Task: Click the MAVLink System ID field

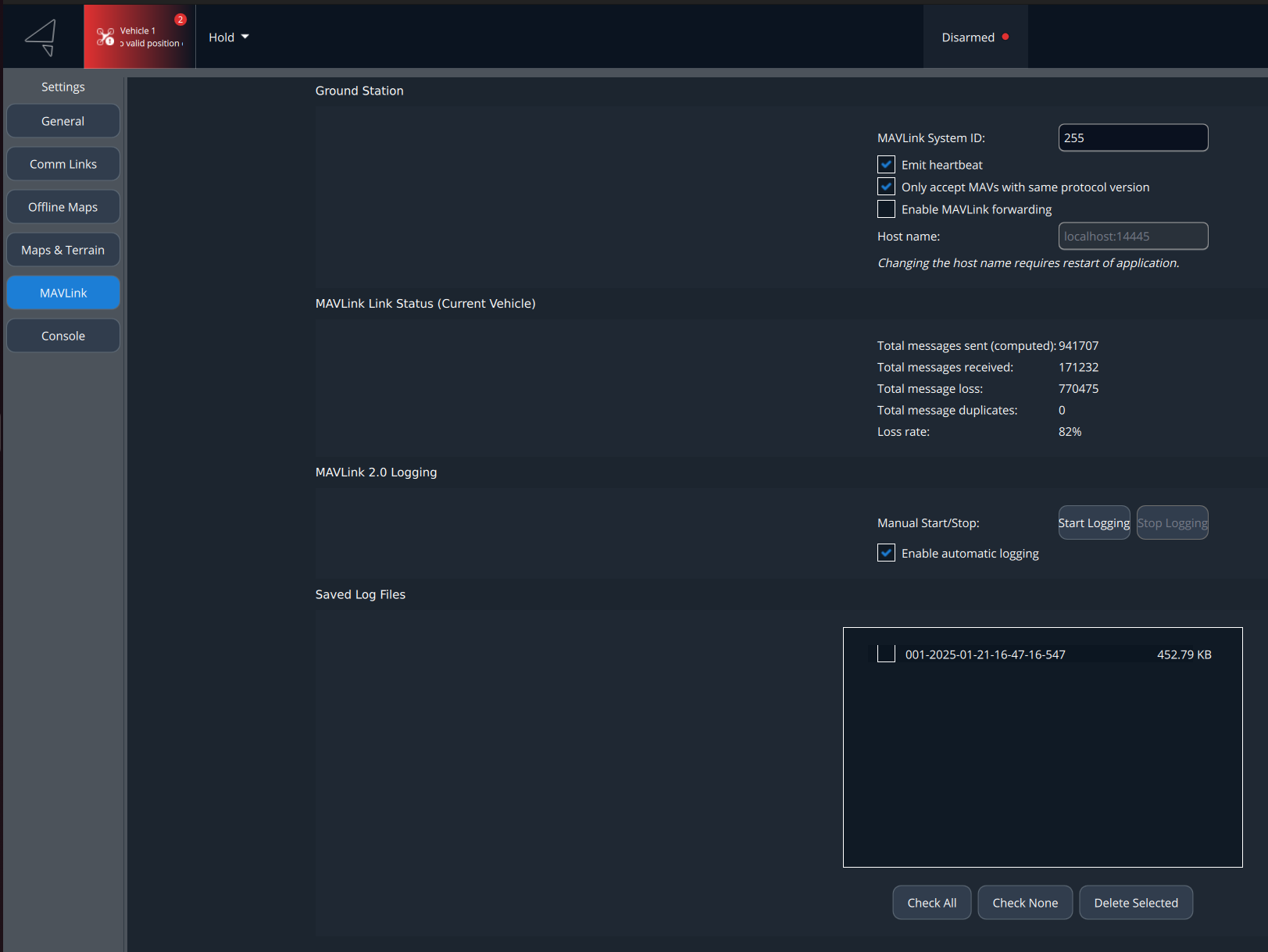Action: pos(1132,137)
